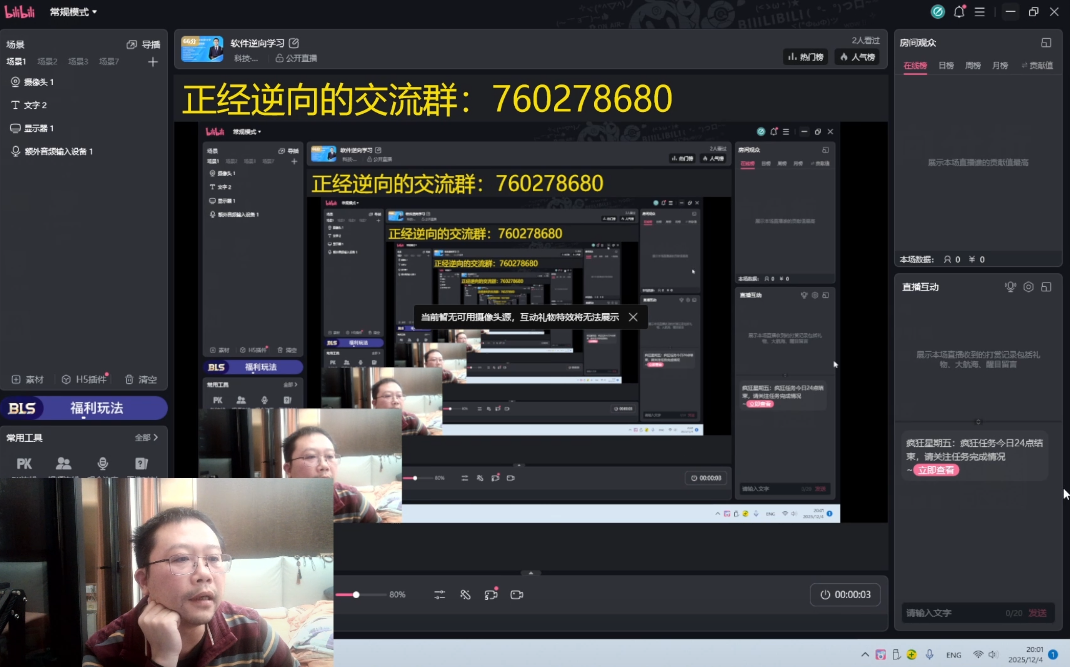Screen dimensions: 1070x667
Task: Toggle 公开直播 lock visibility setting
Action: [x=296, y=58]
